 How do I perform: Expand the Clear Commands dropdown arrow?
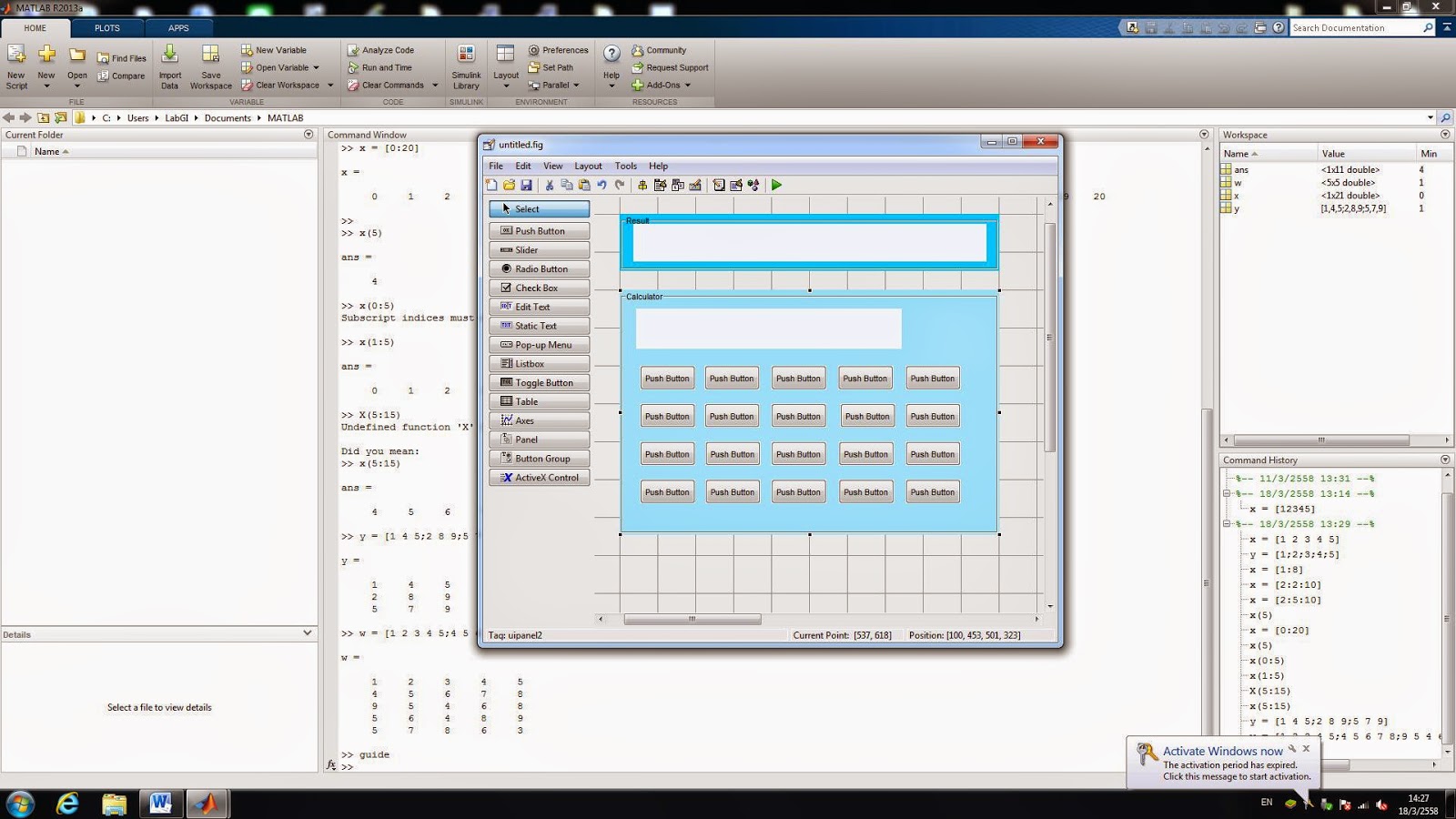point(435,86)
